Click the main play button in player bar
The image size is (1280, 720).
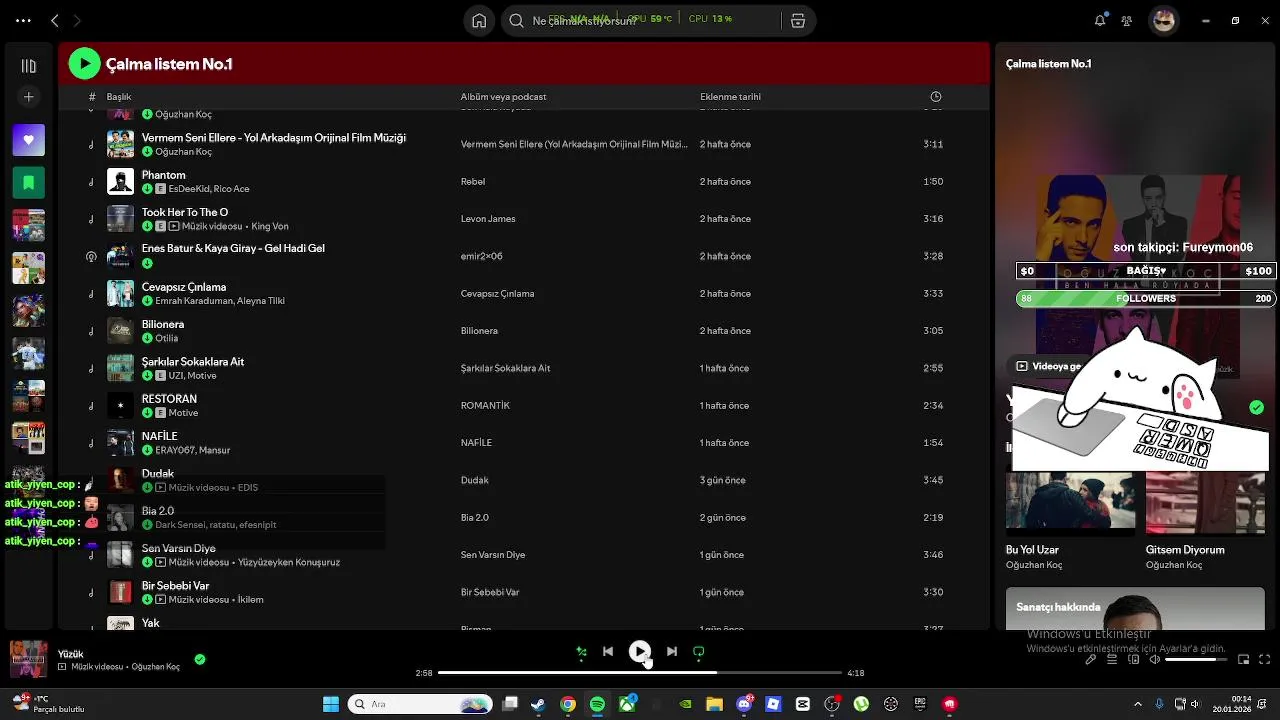640,651
